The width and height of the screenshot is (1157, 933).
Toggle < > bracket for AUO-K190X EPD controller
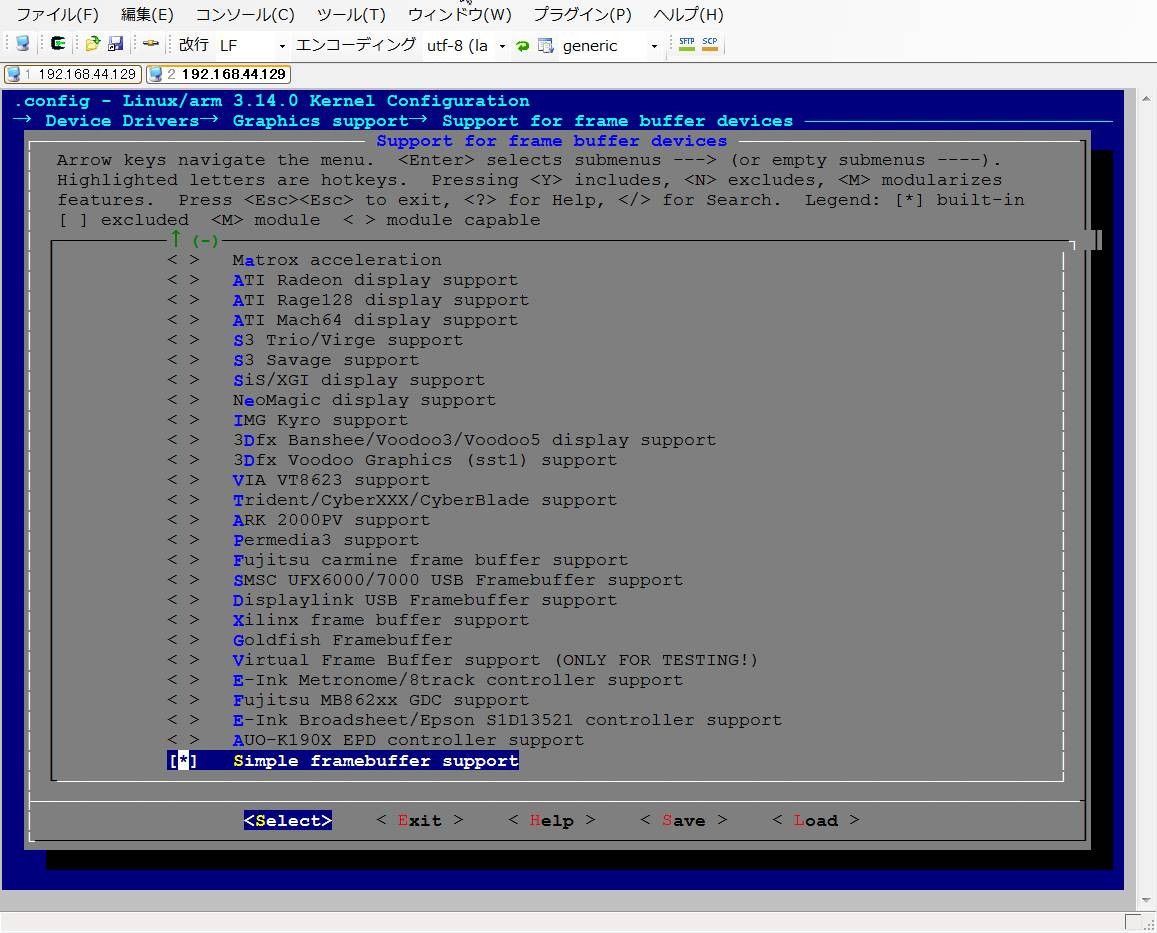tap(183, 740)
